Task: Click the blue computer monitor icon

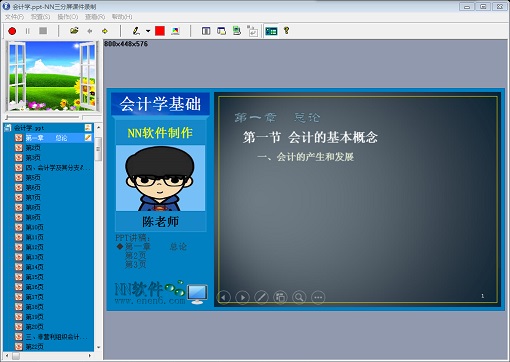Action: coord(197,294)
